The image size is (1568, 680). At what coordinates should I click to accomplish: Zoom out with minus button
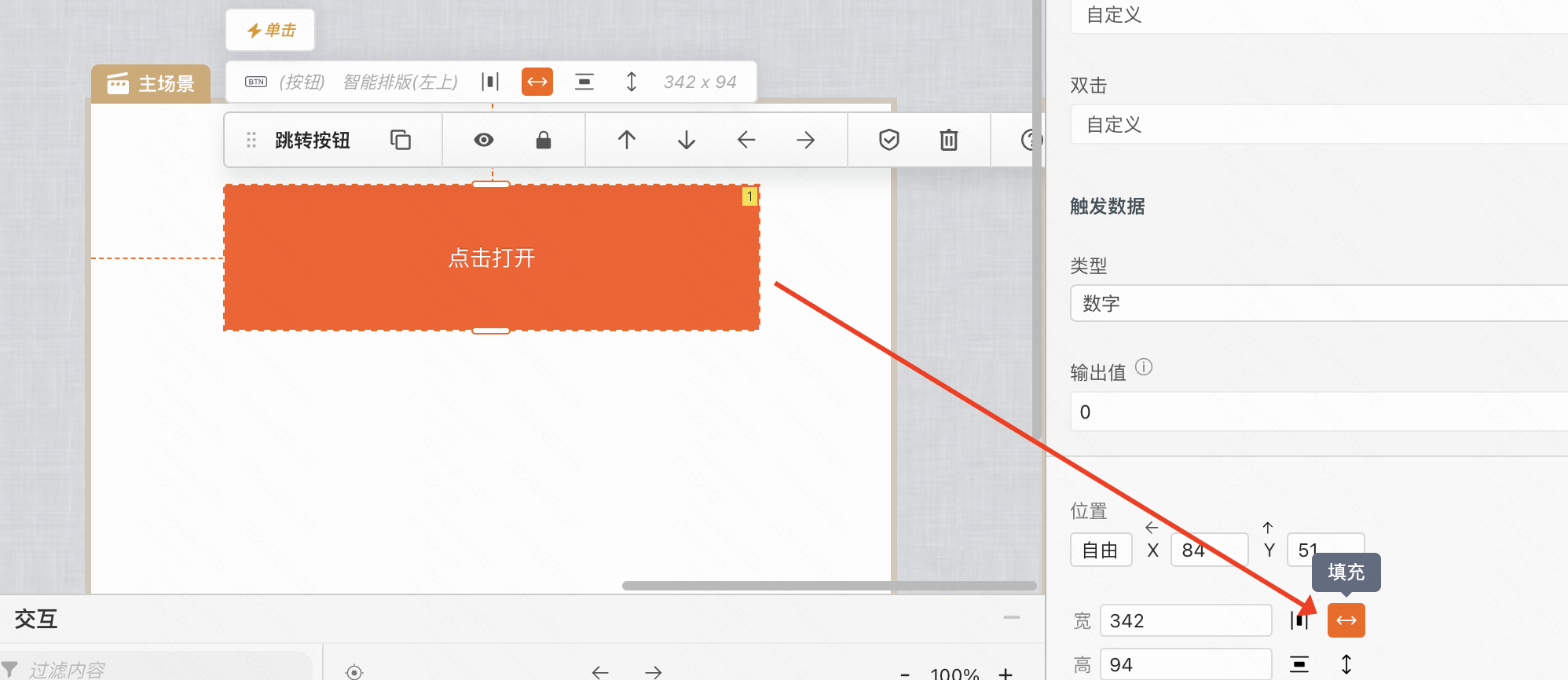[905, 674]
